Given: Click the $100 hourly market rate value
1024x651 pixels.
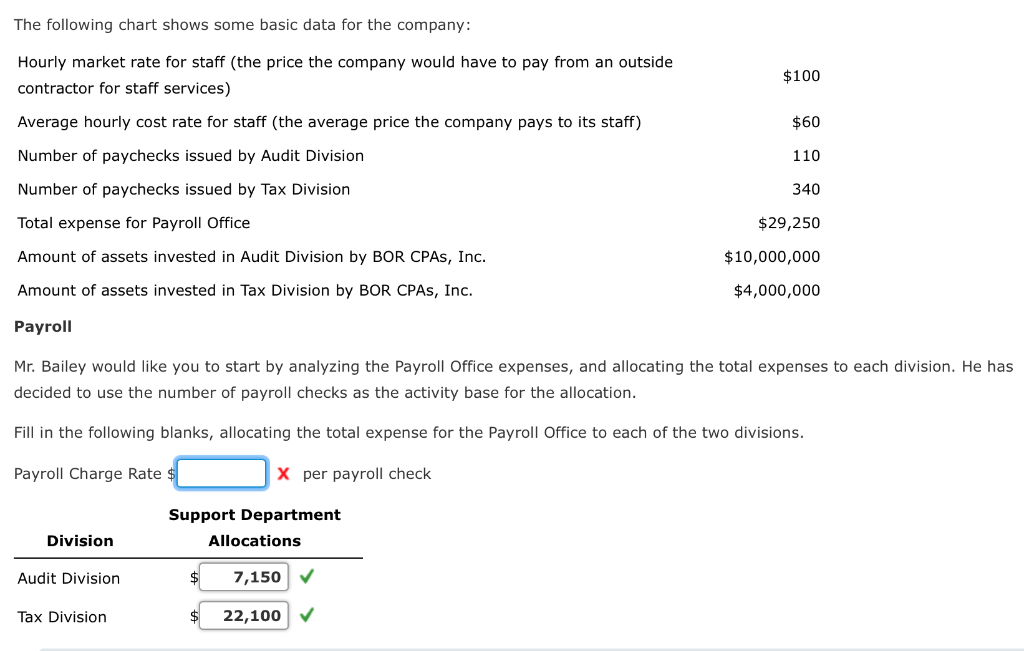Looking at the screenshot, I should click(801, 76).
